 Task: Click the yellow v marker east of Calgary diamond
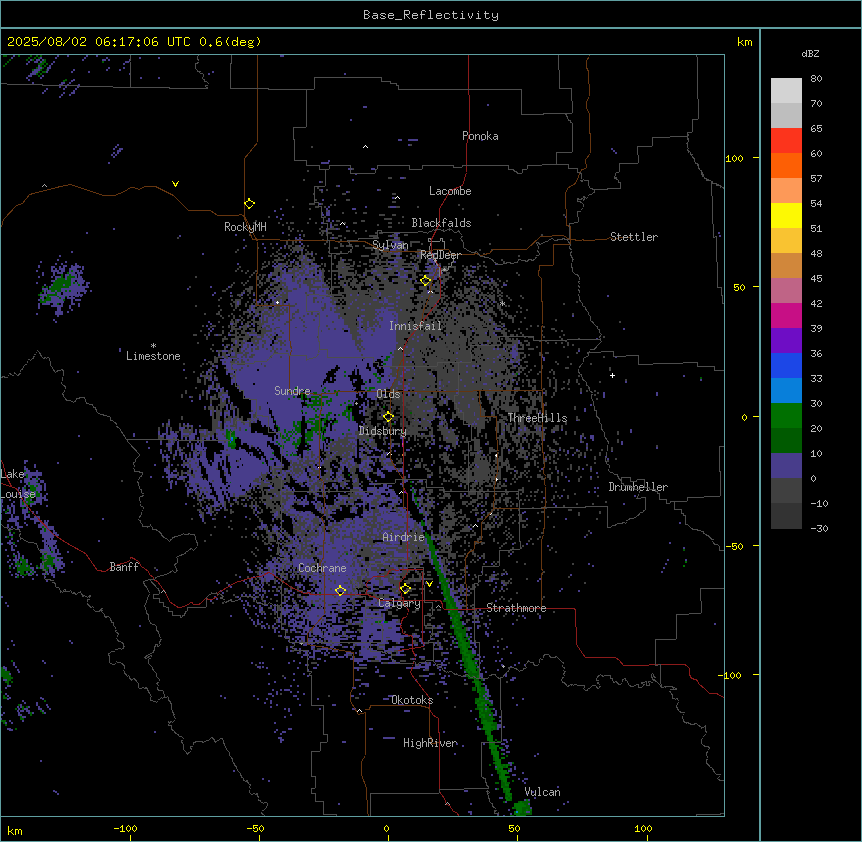click(x=429, y=584)
